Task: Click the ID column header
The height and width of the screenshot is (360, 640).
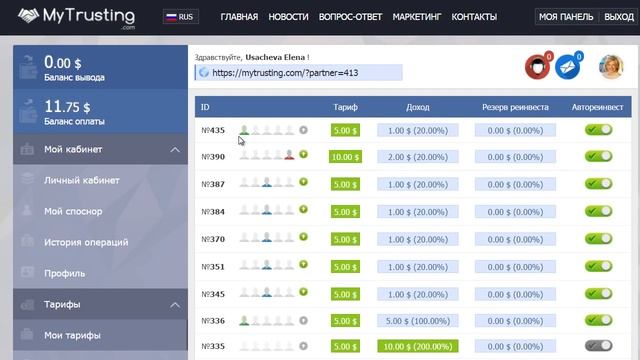Action: 205,107
